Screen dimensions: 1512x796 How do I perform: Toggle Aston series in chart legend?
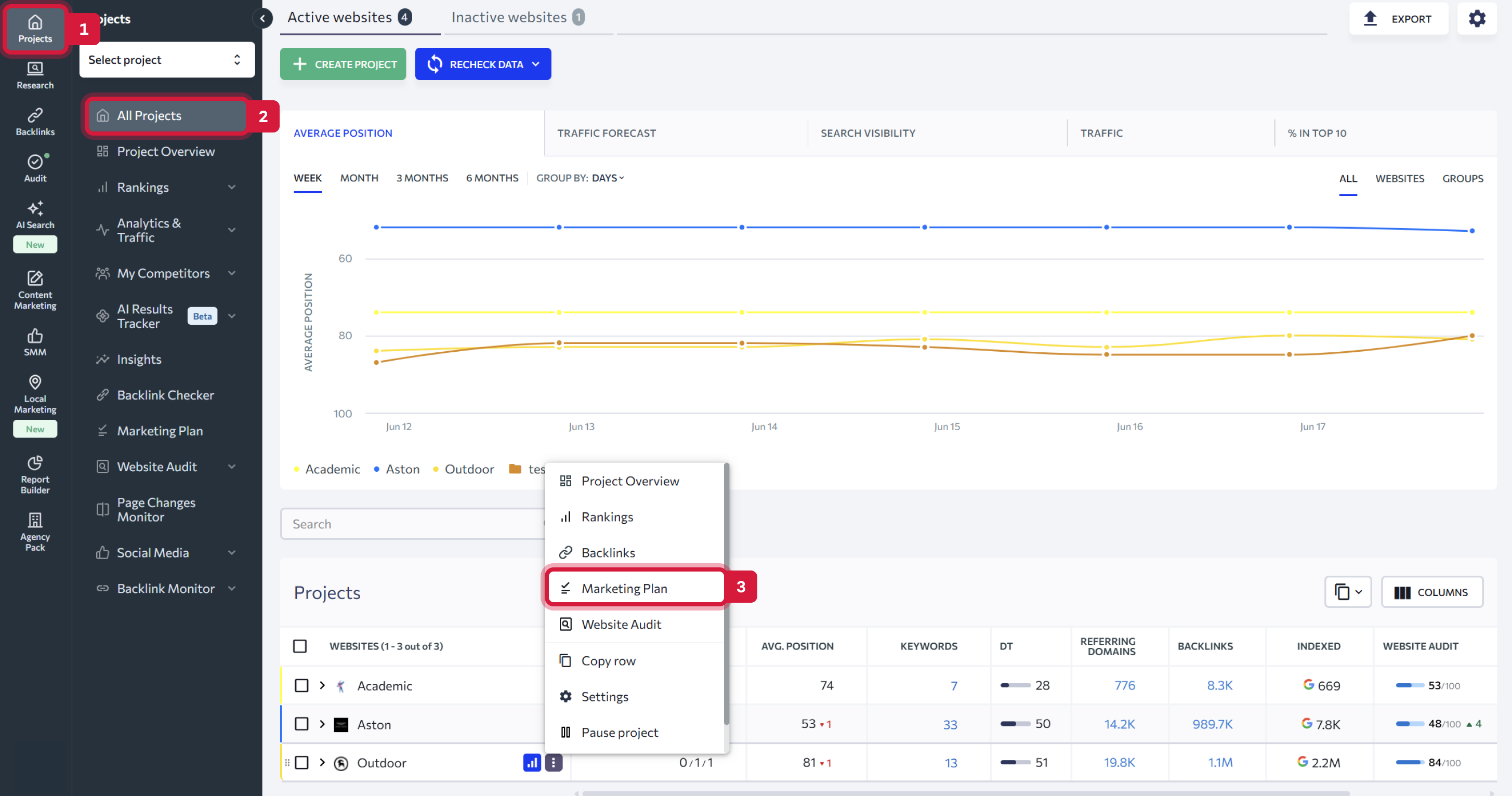click(x=397, y=469)
